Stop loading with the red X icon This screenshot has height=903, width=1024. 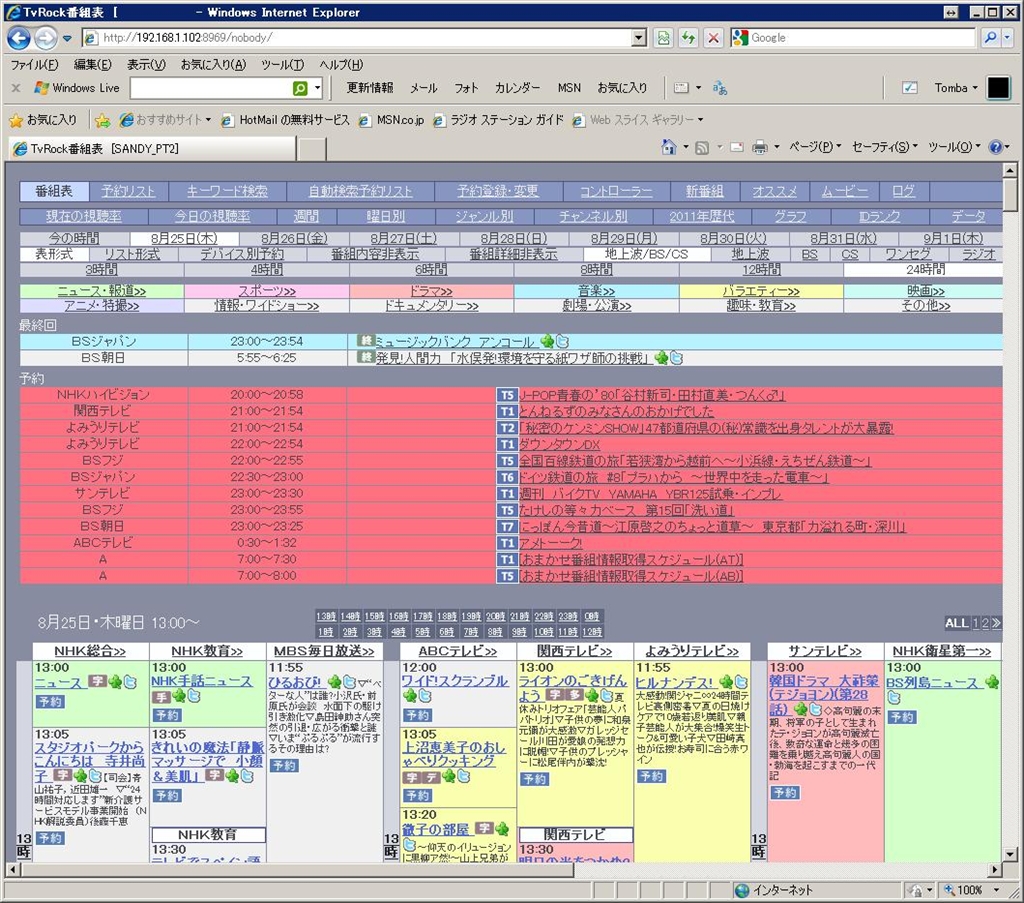[713, 38]
